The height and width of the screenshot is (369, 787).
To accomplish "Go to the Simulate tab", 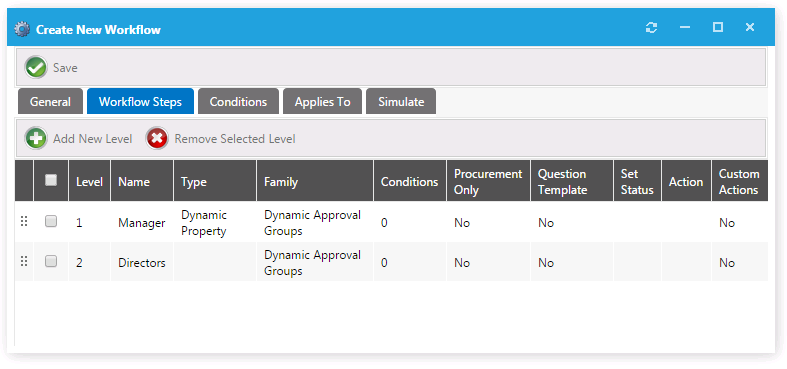I will tap(401, 102).
